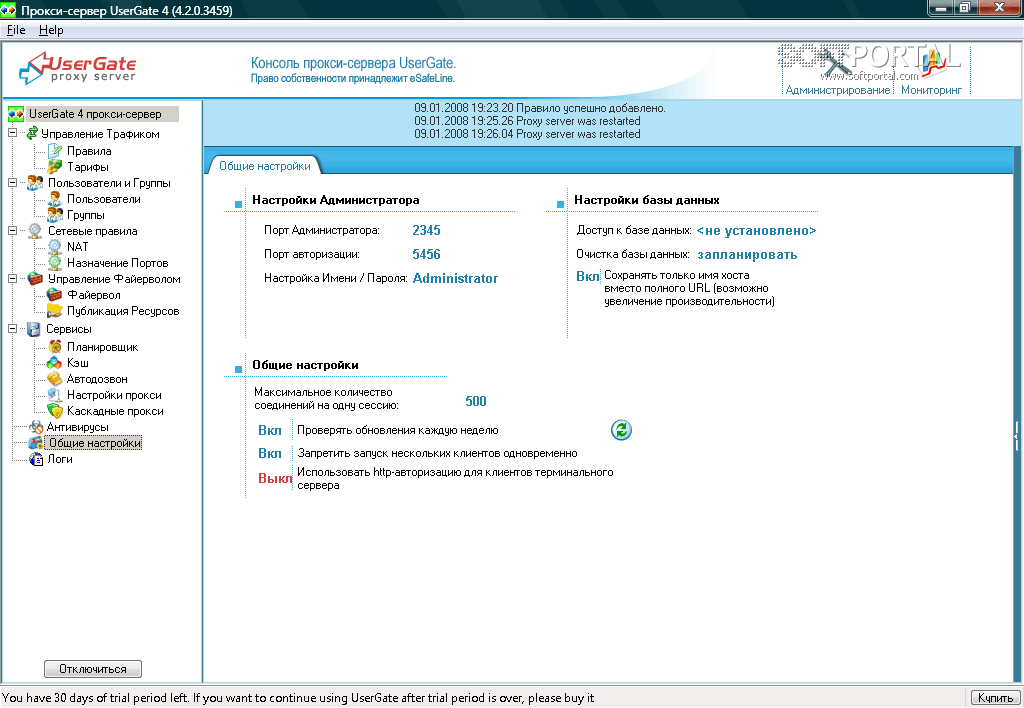Select UserGate 4 прокси-сервер root item

point(95,114)
